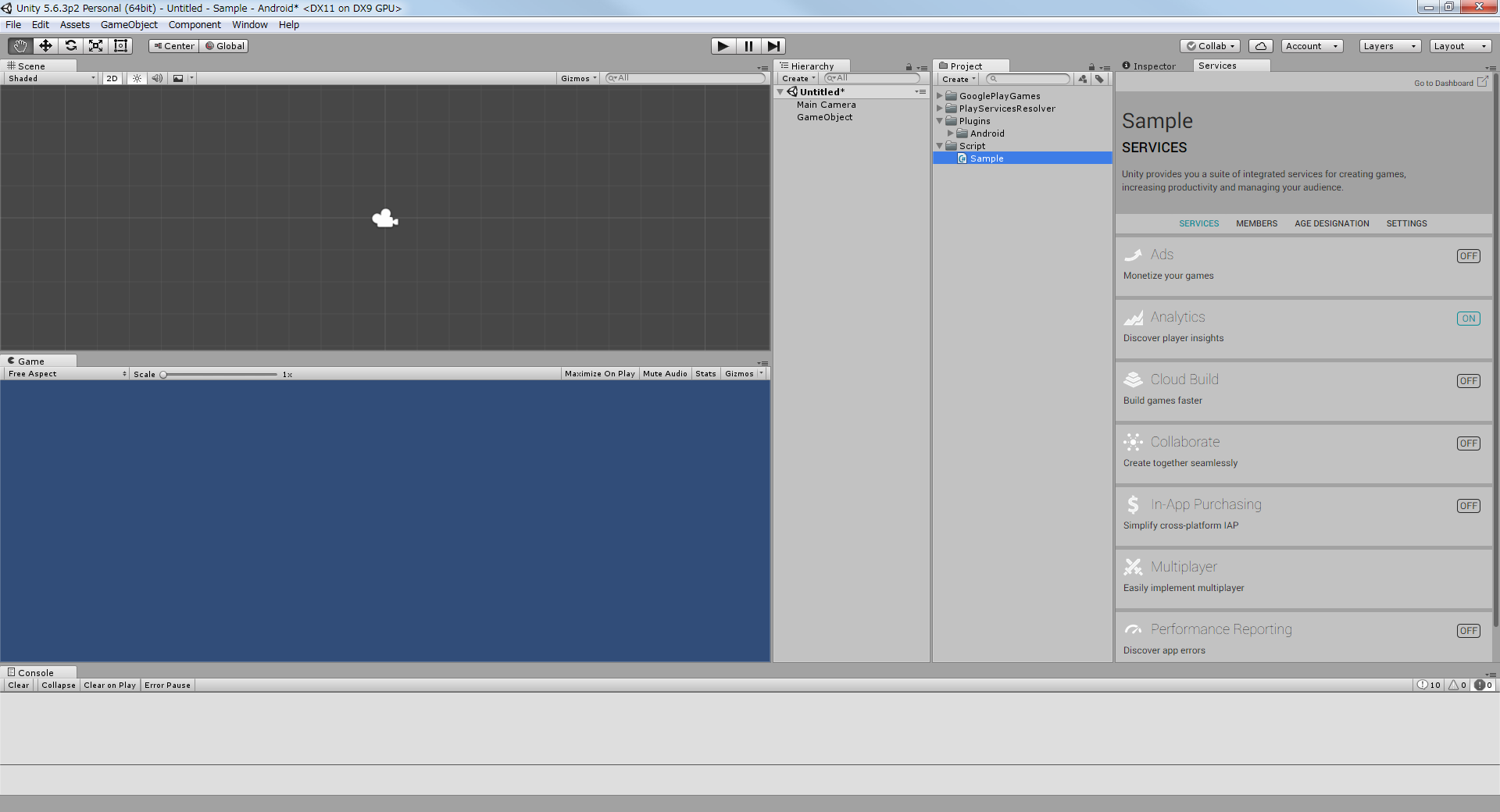Click the Services panel vertical scrollbar
The width and height of the screenshot is (1500, 812).
1495,351
